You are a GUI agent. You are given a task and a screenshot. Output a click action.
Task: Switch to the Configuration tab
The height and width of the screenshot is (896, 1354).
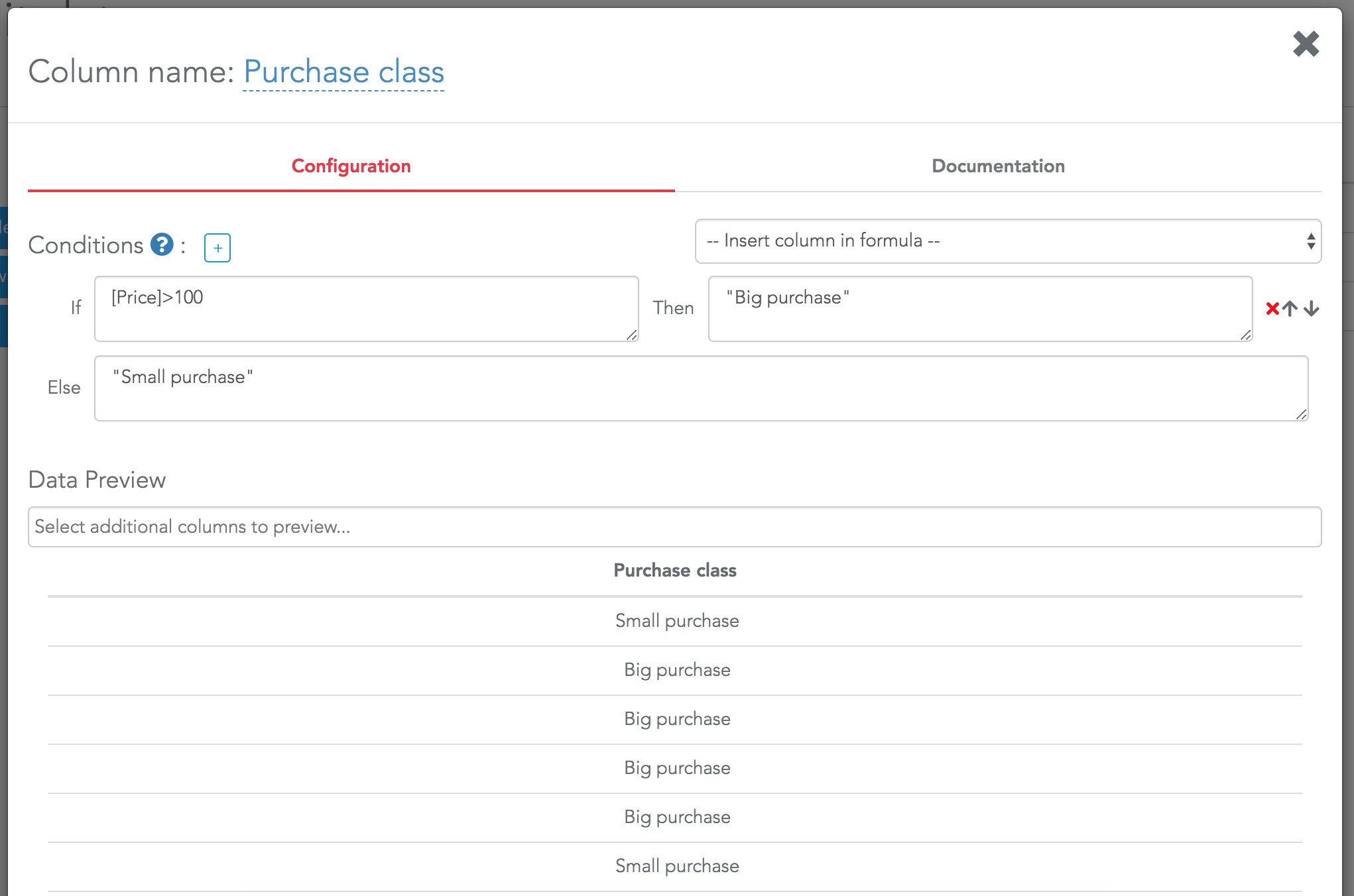[351, 166]
